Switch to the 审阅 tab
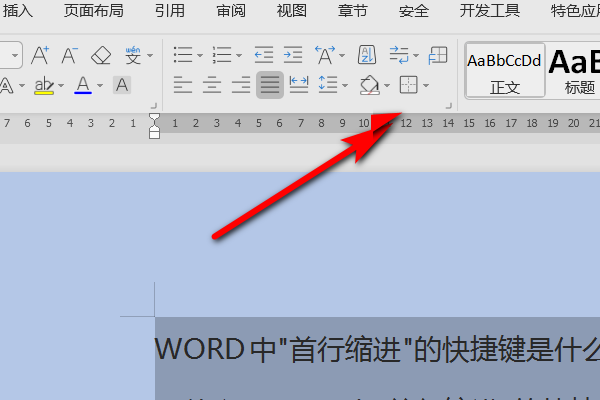Viewport: 600px width, 400px height. pos(231,11)
